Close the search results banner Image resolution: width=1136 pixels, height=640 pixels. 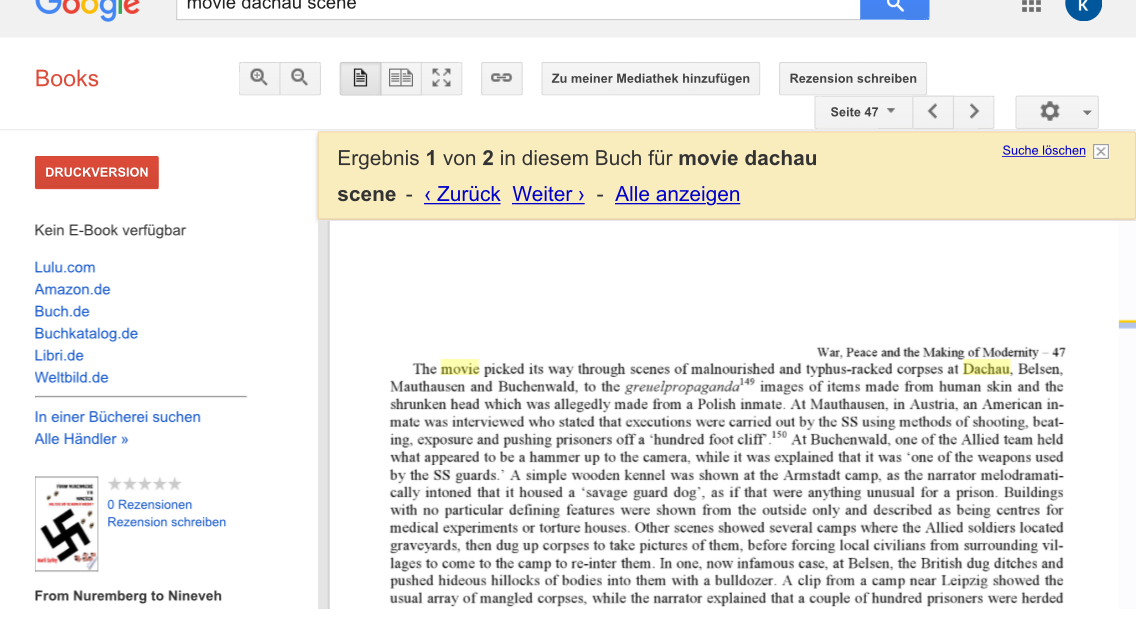1101,152
